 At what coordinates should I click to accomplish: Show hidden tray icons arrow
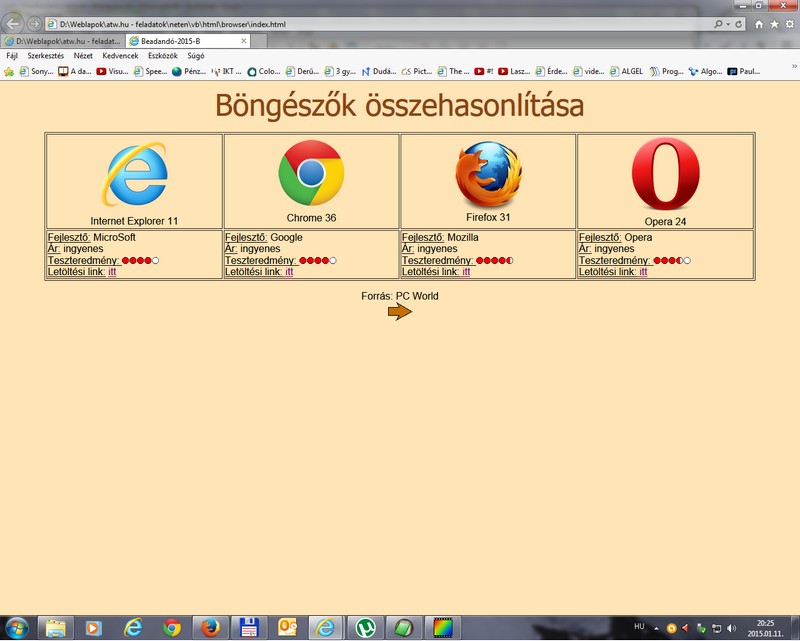click(x=656, y=629)
